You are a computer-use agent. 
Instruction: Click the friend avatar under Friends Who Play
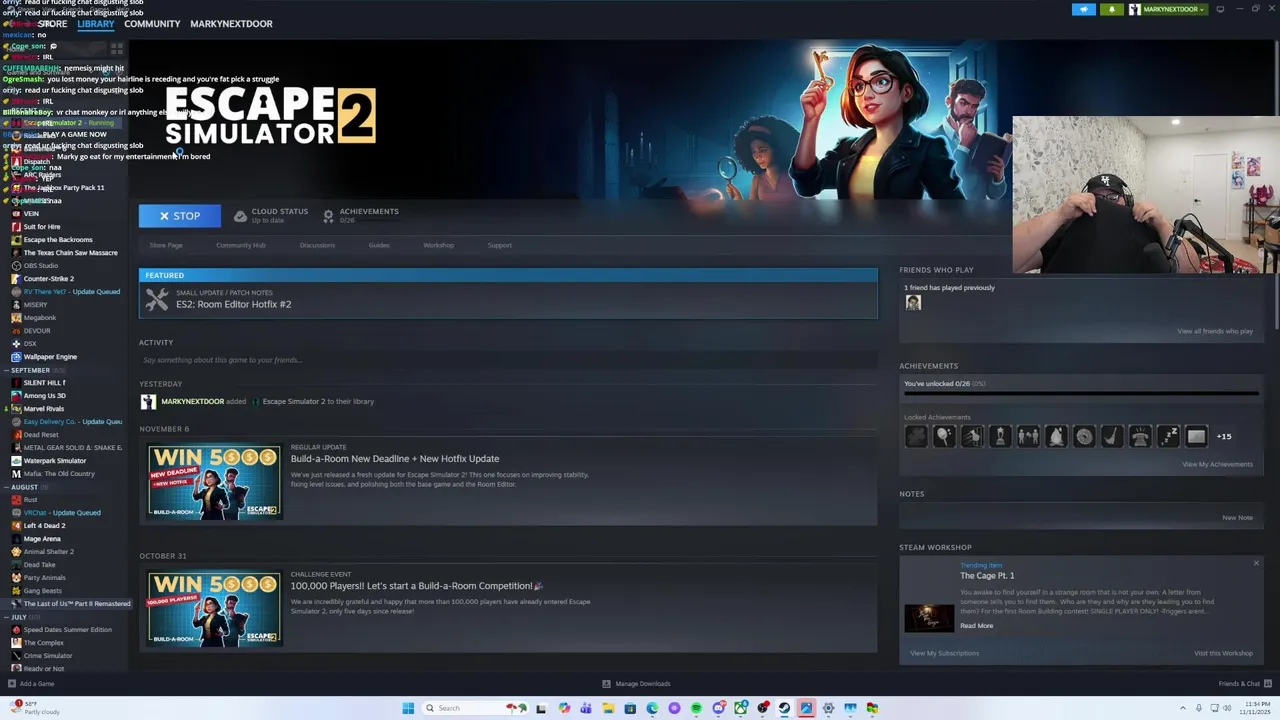(913, 303)
